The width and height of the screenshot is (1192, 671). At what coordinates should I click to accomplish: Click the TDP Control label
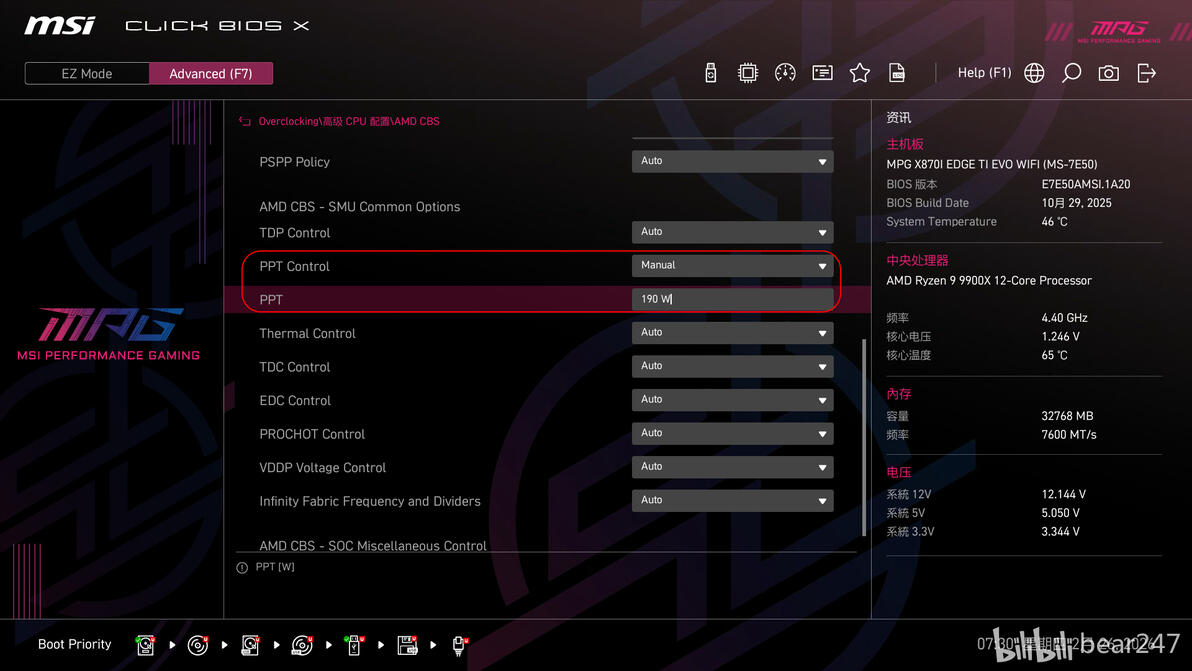point(294,233)
